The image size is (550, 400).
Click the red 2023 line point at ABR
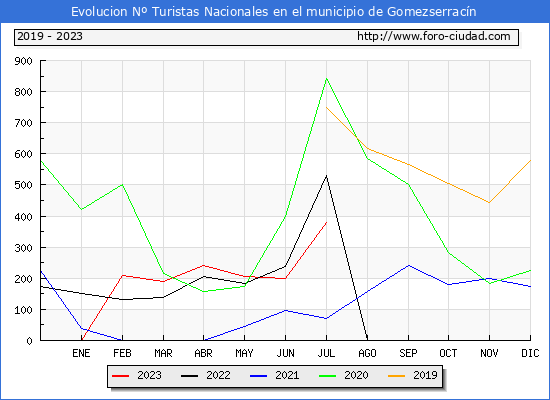click(203, 266)
